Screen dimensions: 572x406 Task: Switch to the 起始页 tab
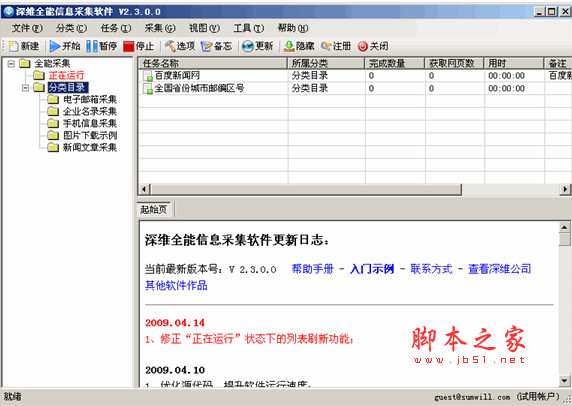[x=154, y=209]
